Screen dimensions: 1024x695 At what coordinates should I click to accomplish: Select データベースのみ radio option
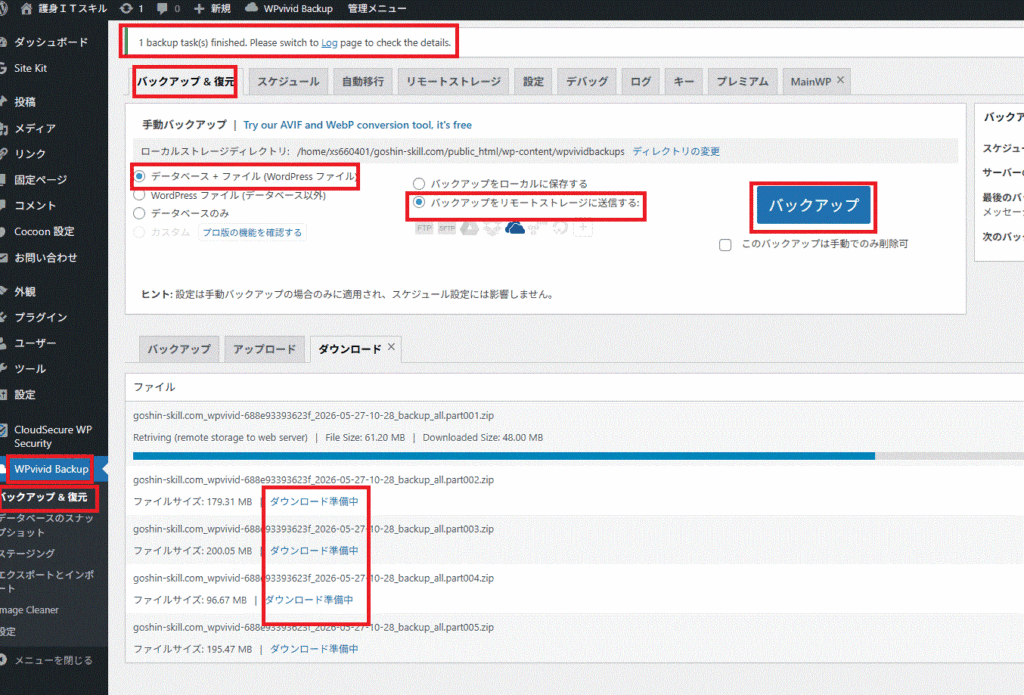(139, 214)
